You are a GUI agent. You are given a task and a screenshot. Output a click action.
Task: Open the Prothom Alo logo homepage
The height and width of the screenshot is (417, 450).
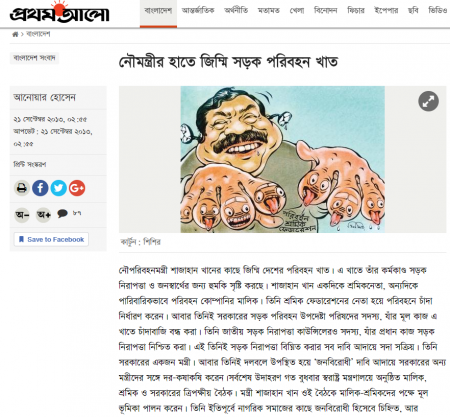[x=59, y=13]
